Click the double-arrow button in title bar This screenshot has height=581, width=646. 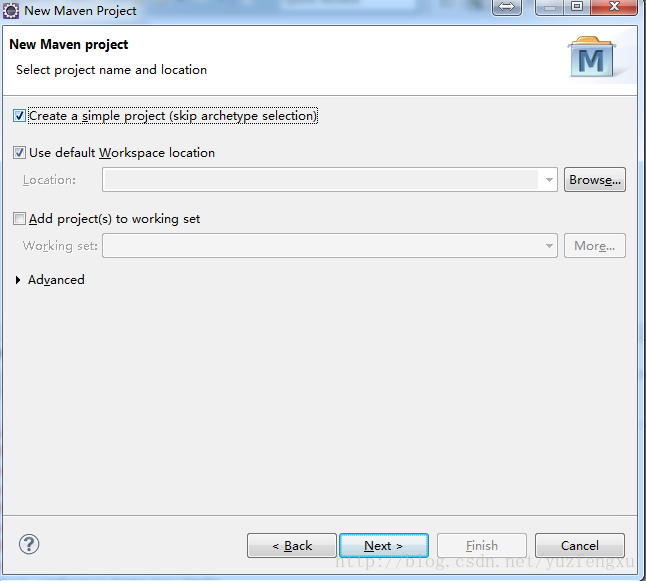507,7
